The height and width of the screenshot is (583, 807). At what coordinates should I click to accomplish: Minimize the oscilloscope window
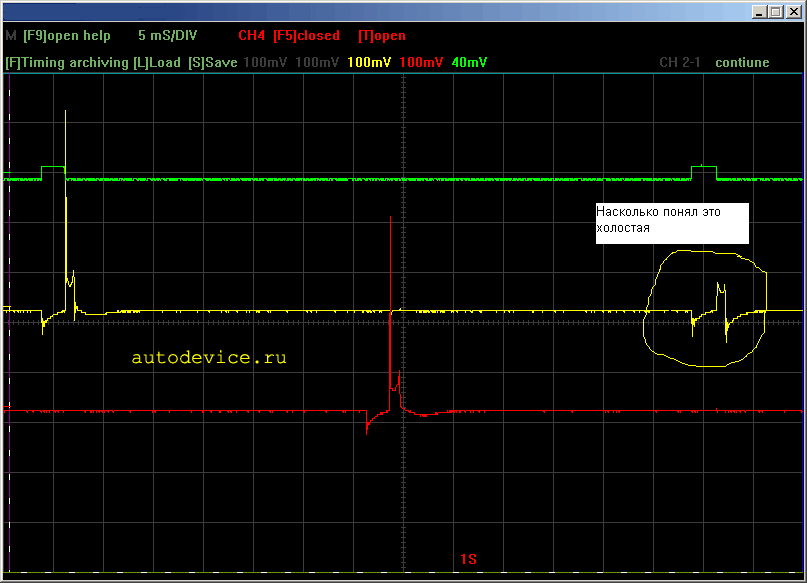759,11
